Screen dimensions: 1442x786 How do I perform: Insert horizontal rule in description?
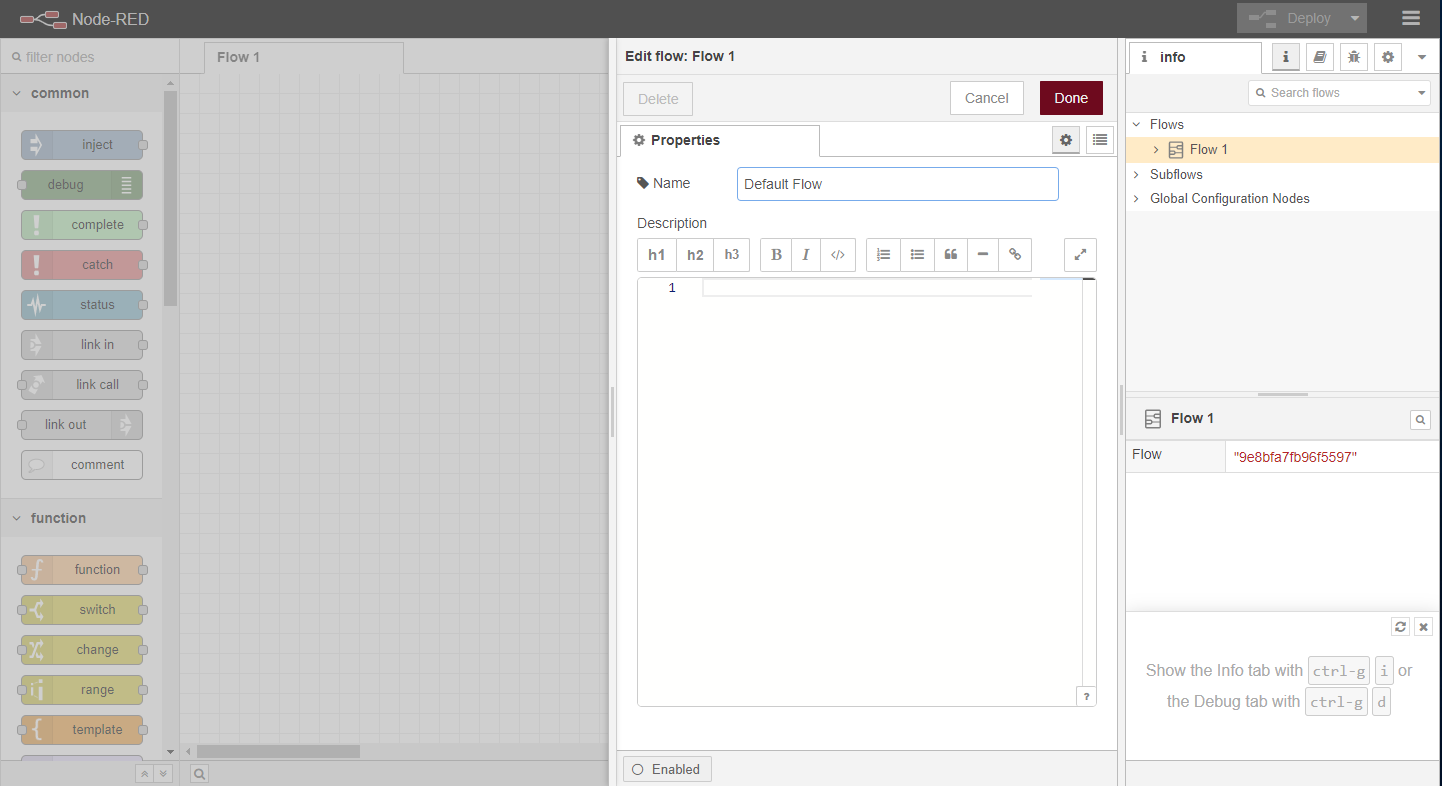[x=983, y=255]
